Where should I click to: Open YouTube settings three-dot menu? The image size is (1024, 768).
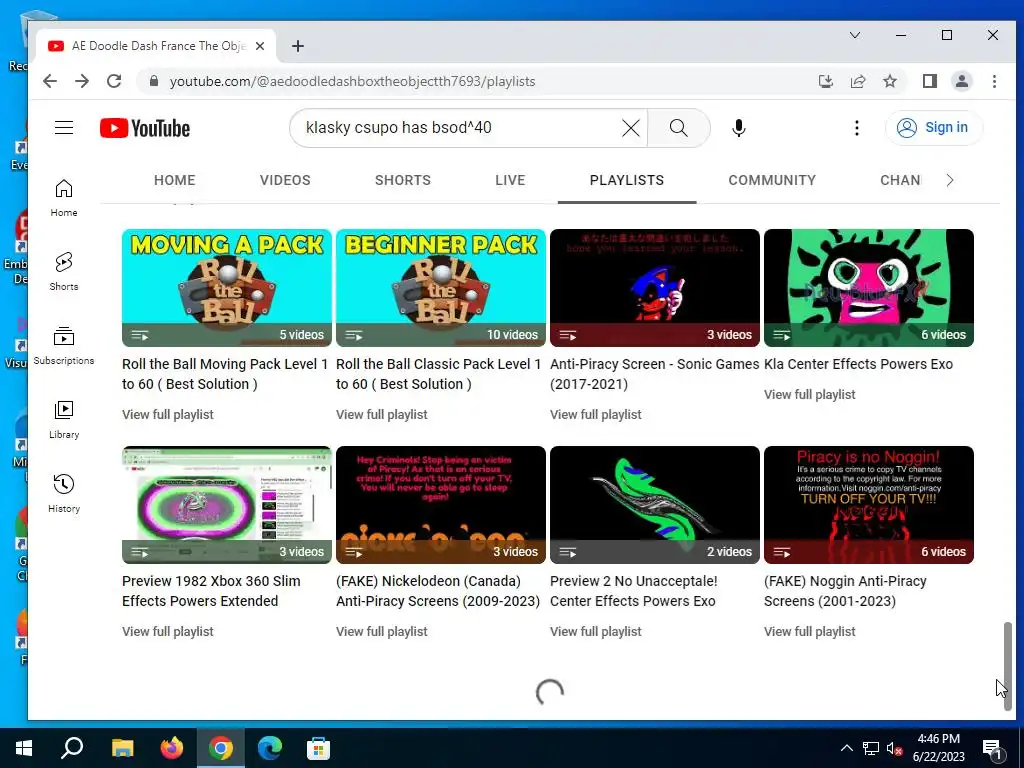857,128
